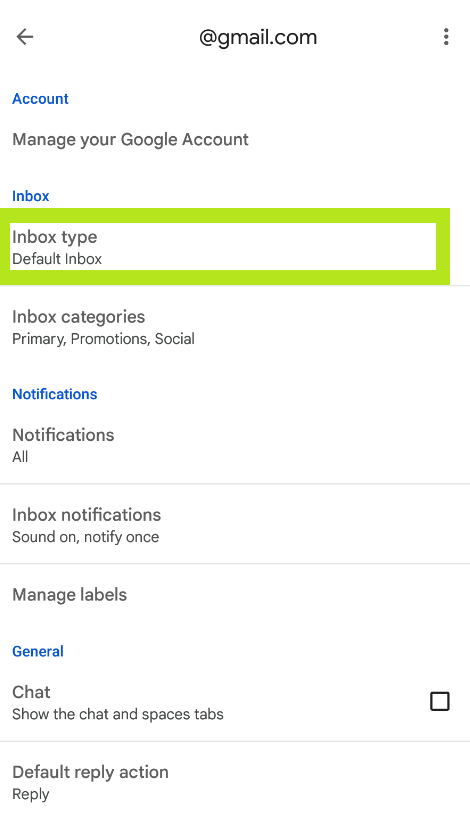Open Inbox categories setting
Viewport: 470px width, 820px height.
tap(235, 327)
